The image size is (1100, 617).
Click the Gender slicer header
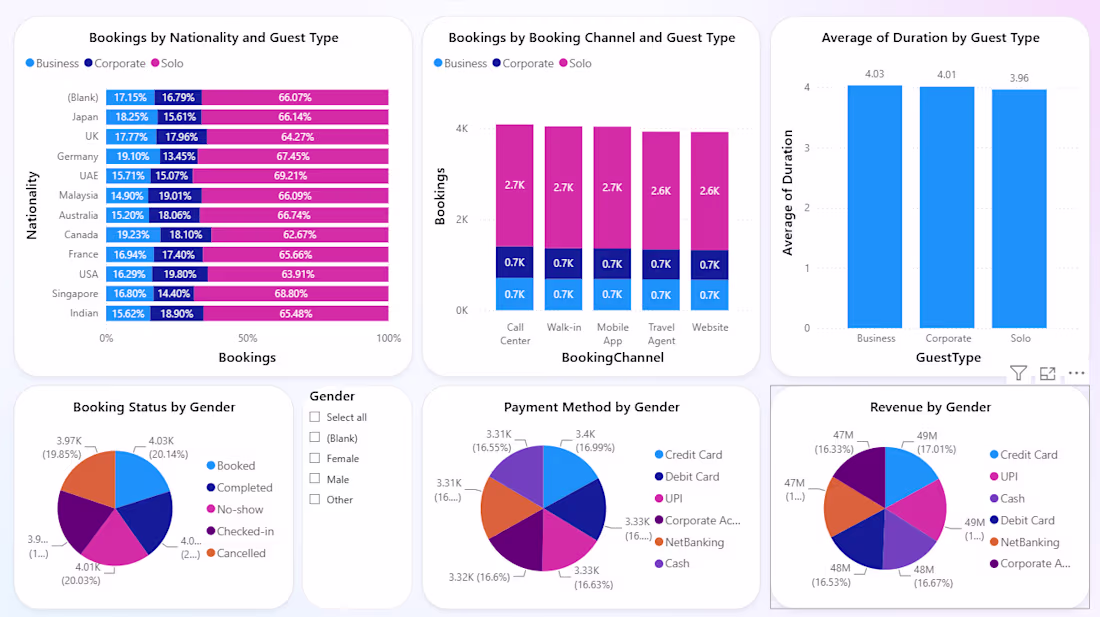point(332,396)
